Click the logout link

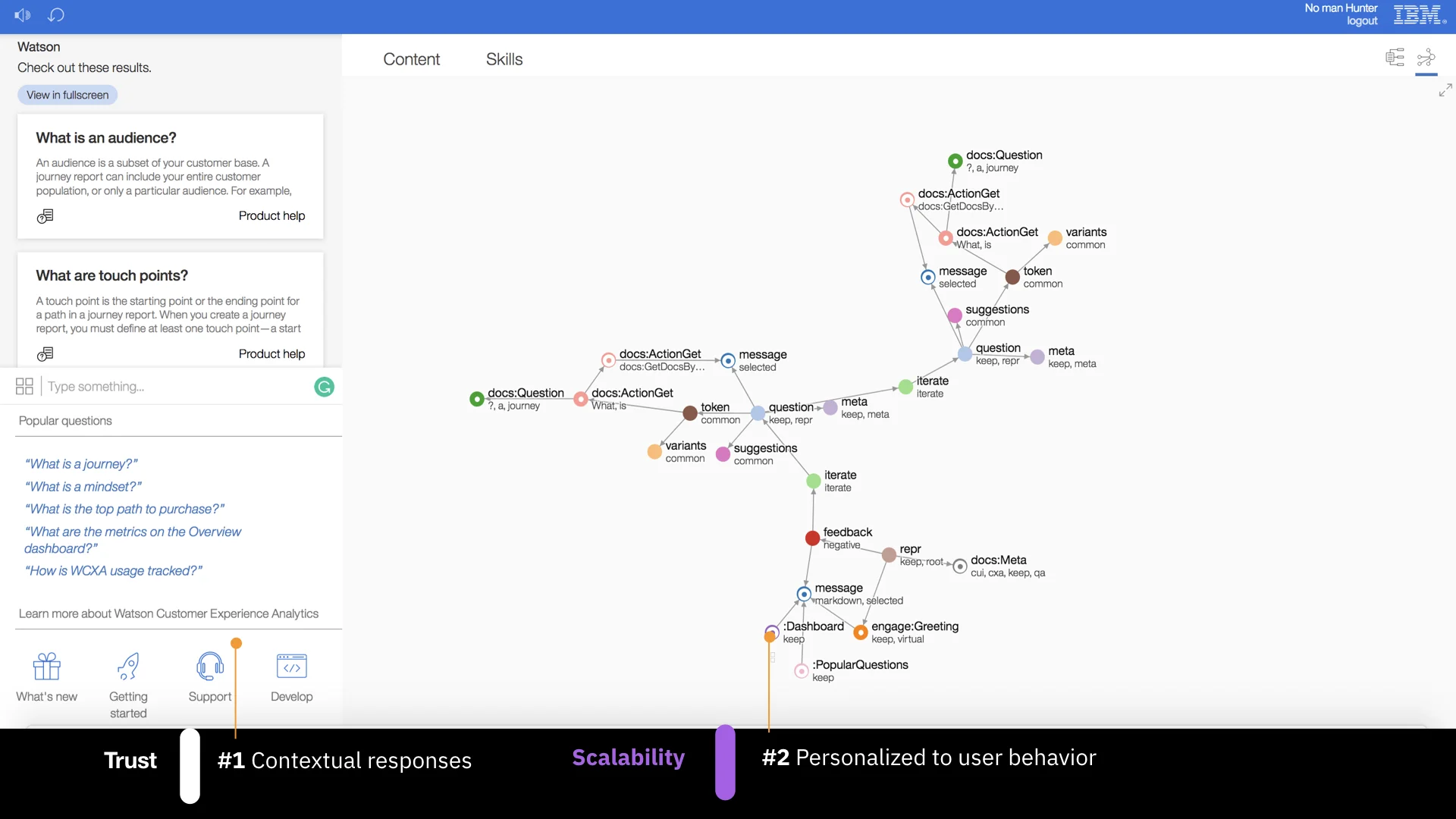click(1362, 21)
